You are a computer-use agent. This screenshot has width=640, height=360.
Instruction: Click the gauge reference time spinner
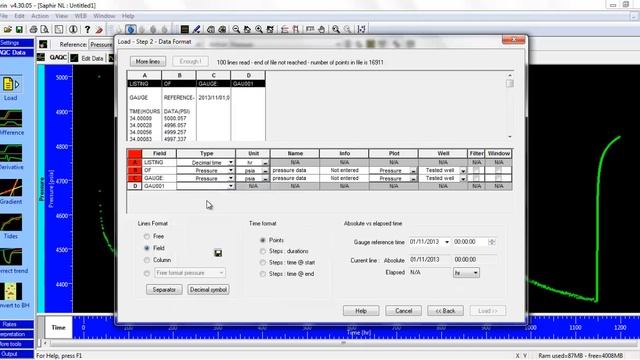pyautogui.click(x=492, y=242)
